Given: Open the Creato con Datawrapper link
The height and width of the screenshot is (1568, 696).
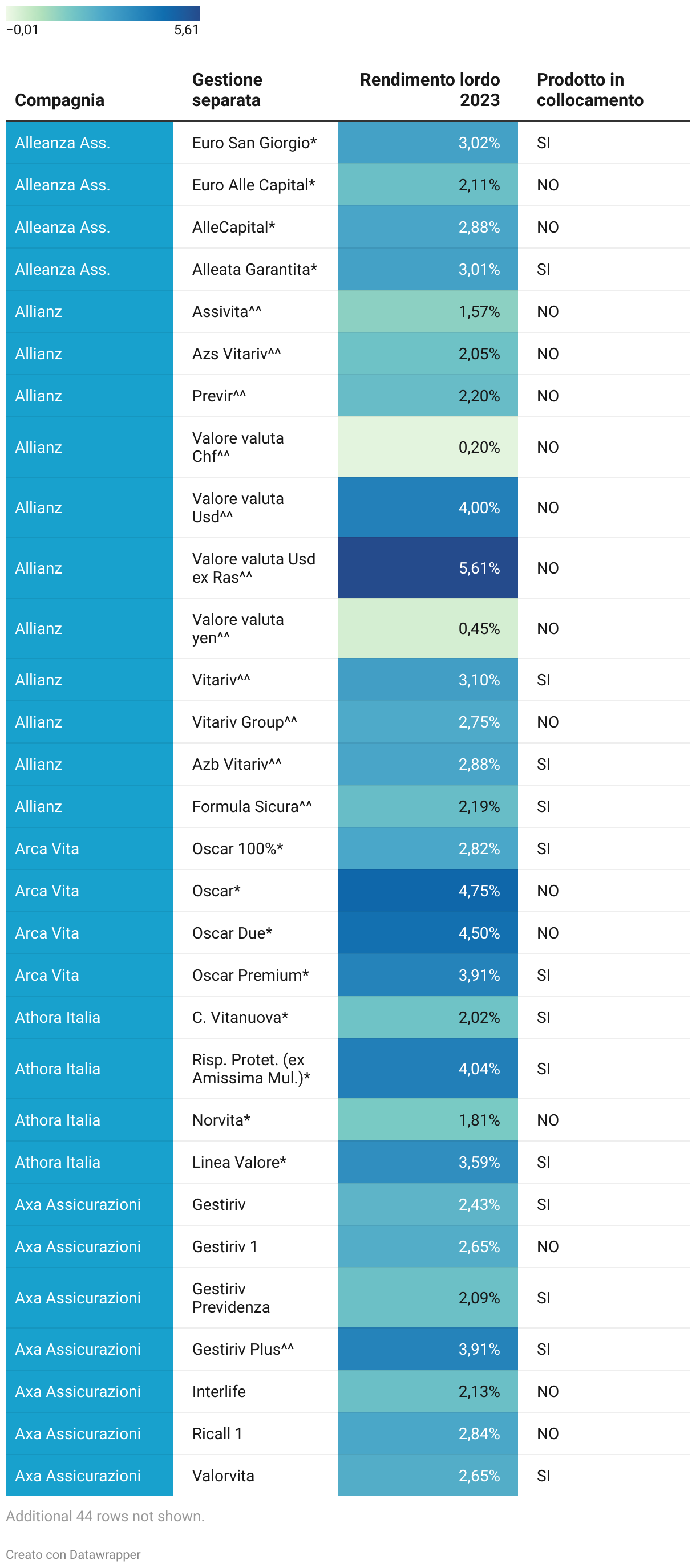Looking at the screenshot, I should [x=73, y=1554].
